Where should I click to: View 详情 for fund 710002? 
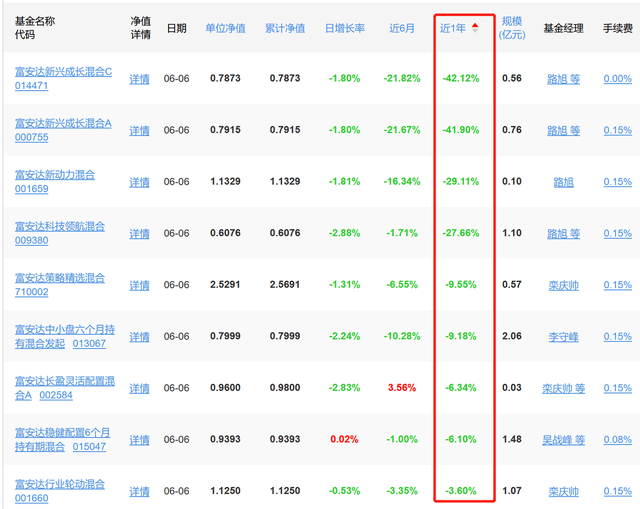click(x=139, y=285)
